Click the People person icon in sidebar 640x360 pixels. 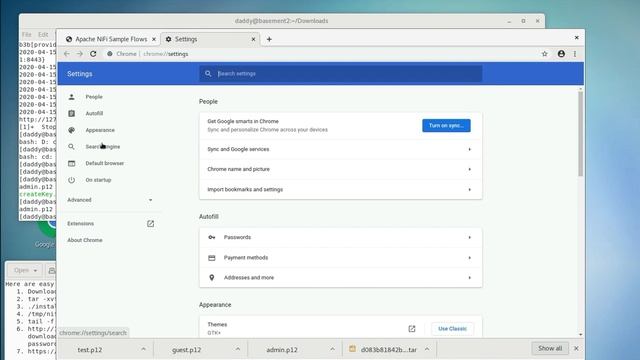coord(71,97)
